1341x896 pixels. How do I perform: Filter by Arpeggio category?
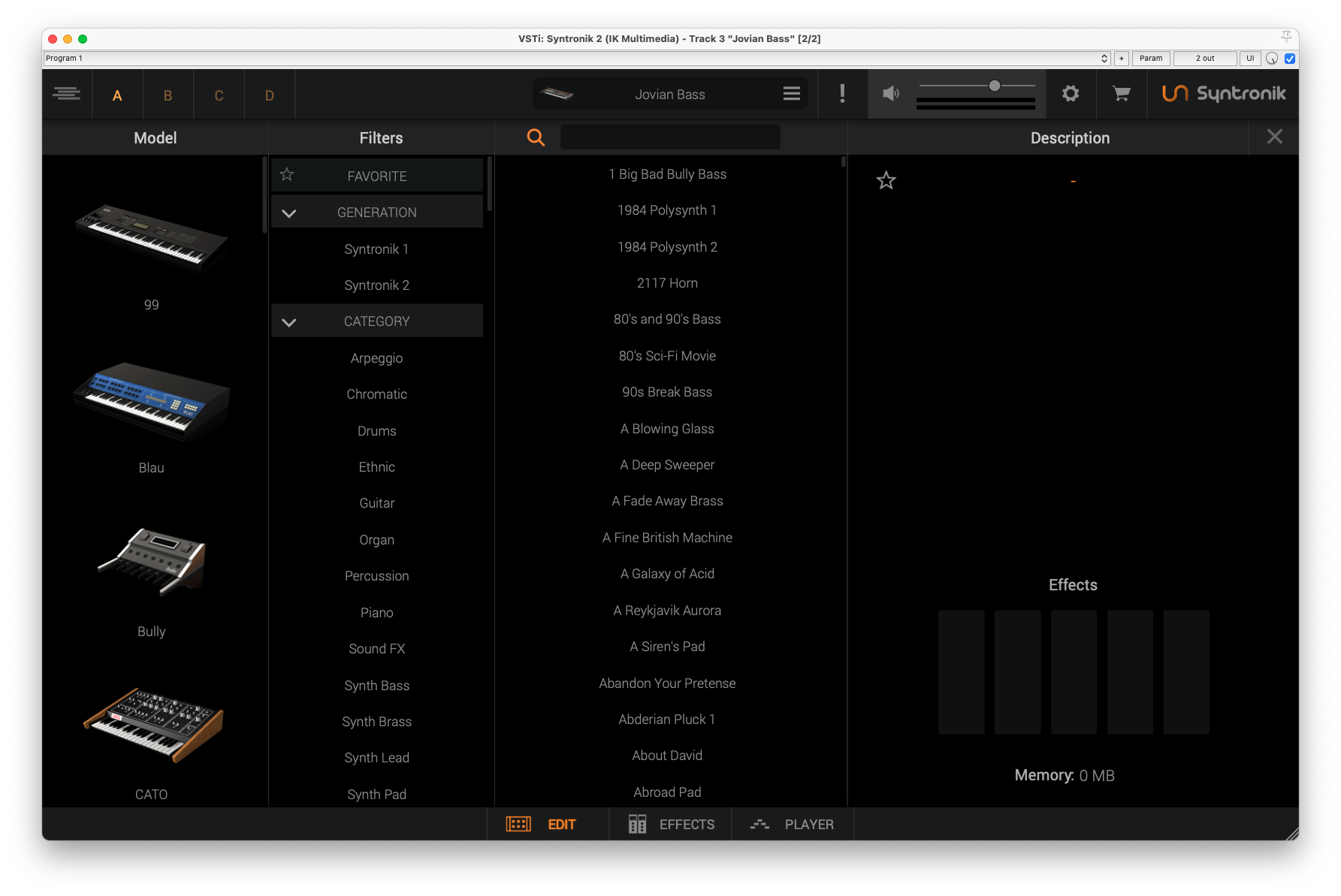(376, 358)
